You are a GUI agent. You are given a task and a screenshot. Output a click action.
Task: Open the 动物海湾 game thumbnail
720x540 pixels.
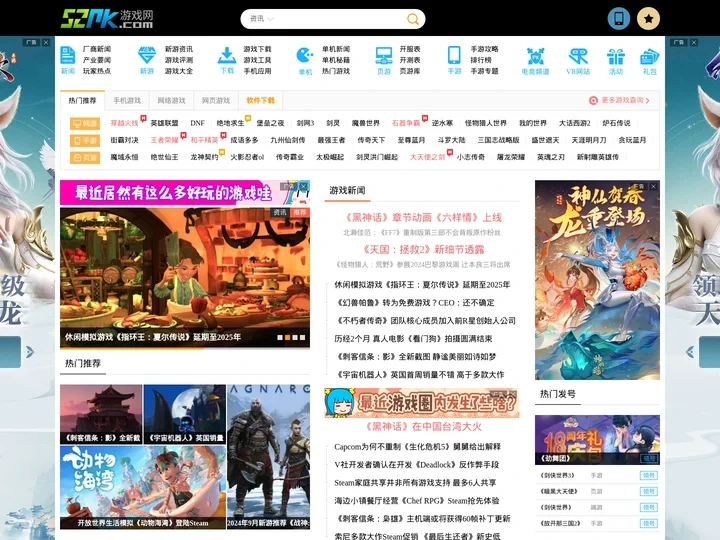(x=143, y=488)
